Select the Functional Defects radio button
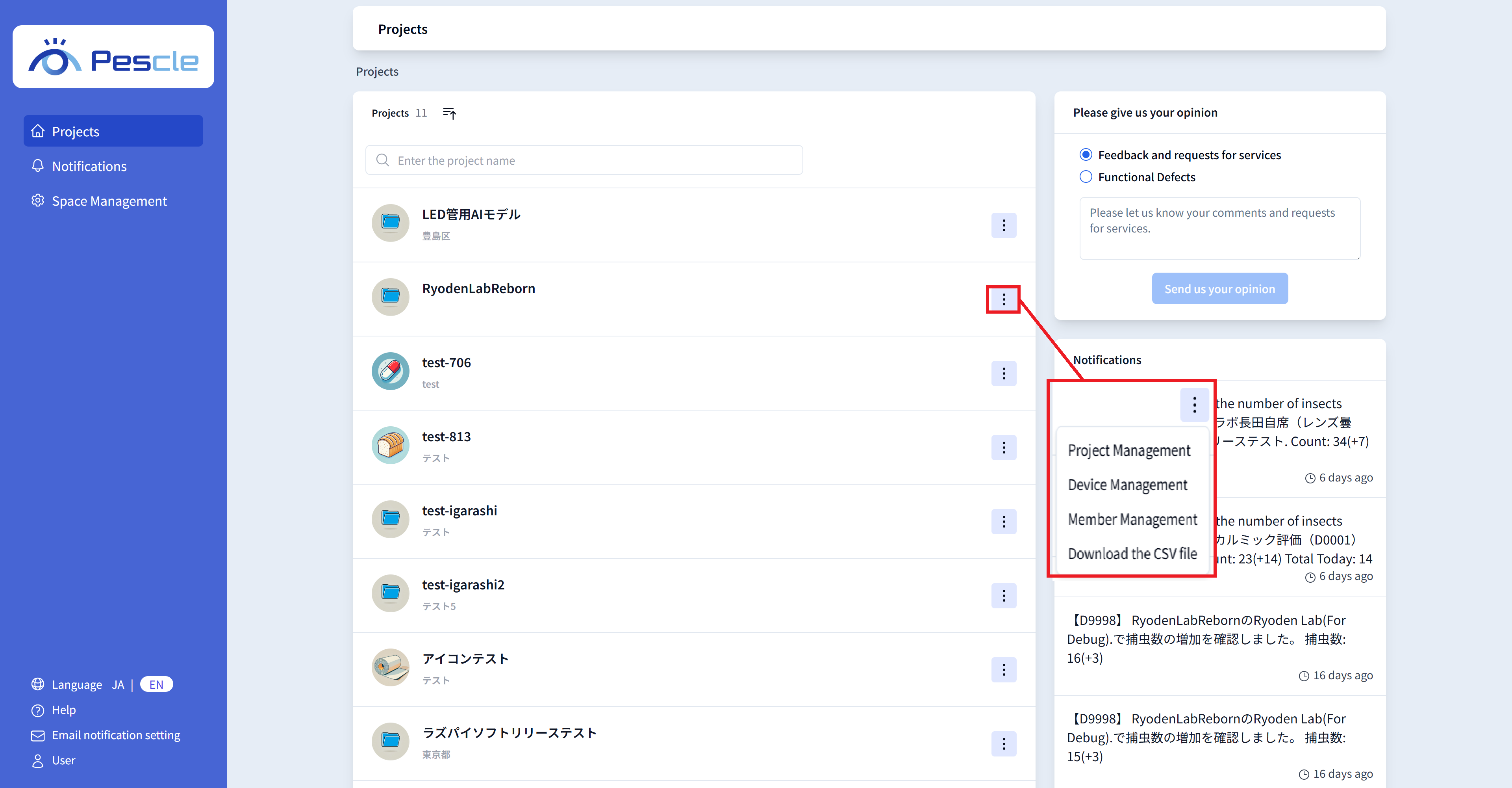The width and height of the screenshot is (1512, 788). pos(1086,177)
